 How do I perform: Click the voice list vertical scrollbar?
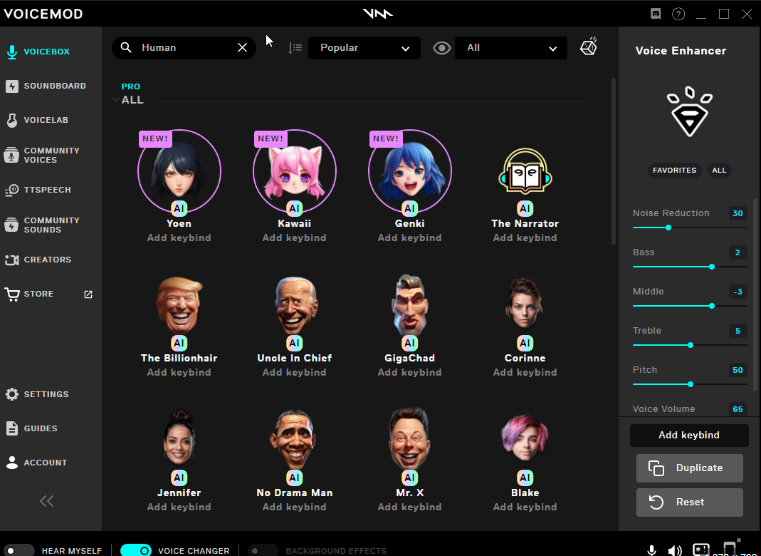613,162
